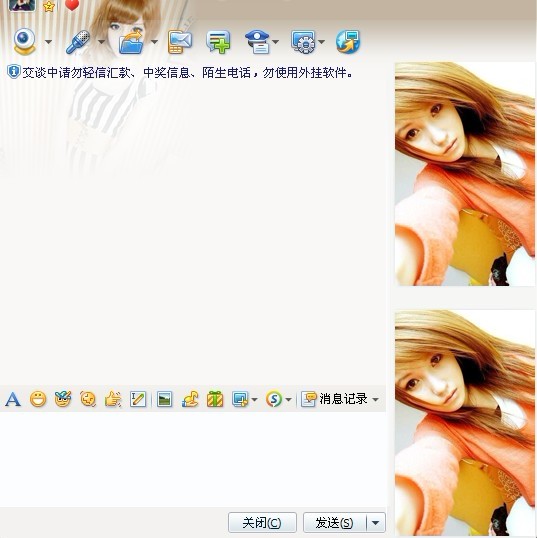Expand microphone voice call options arrow
Image resolution: width=537 pixels, height=538 pixels.
[x=102, y=42]
